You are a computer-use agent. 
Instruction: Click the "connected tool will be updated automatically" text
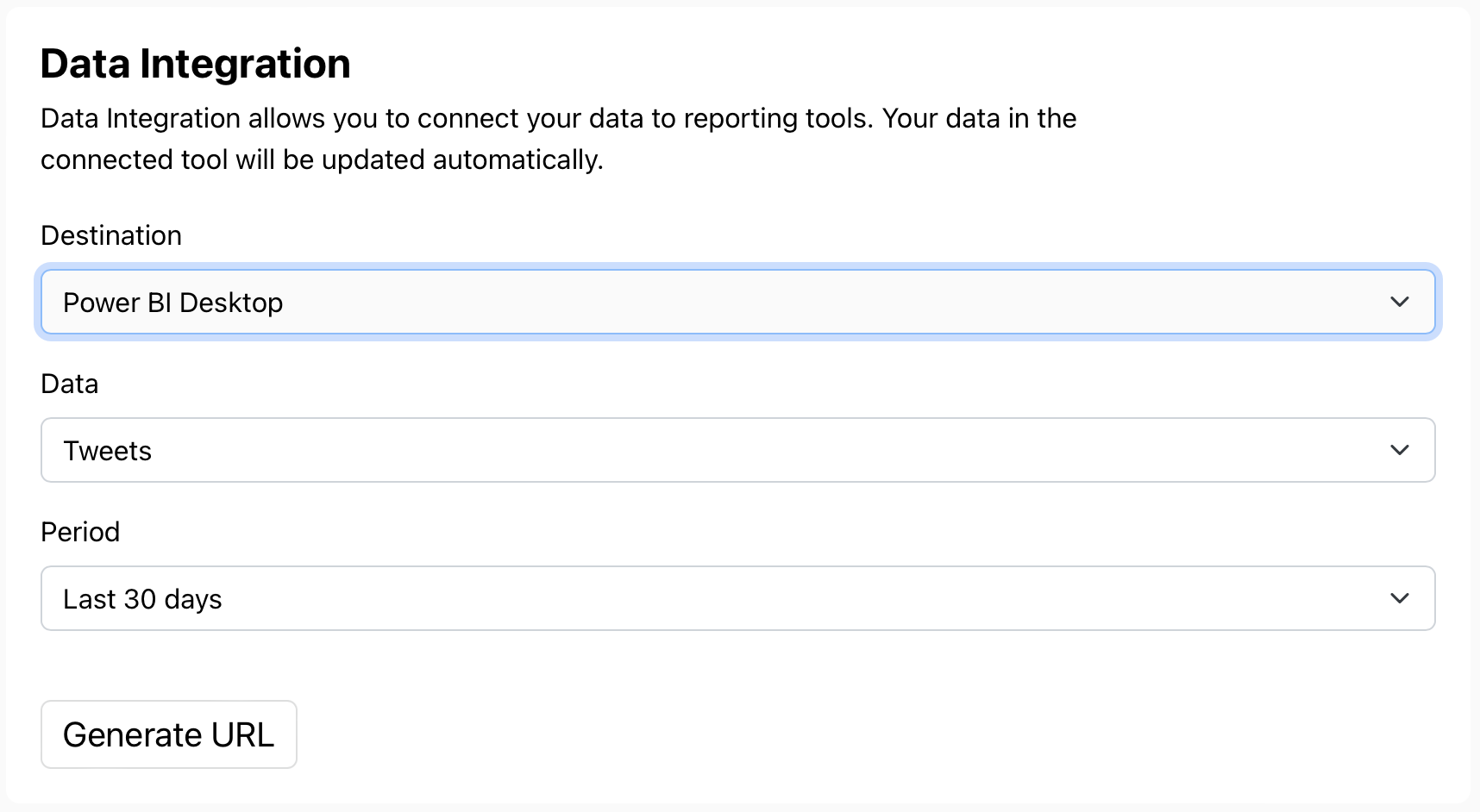[322, 159]
